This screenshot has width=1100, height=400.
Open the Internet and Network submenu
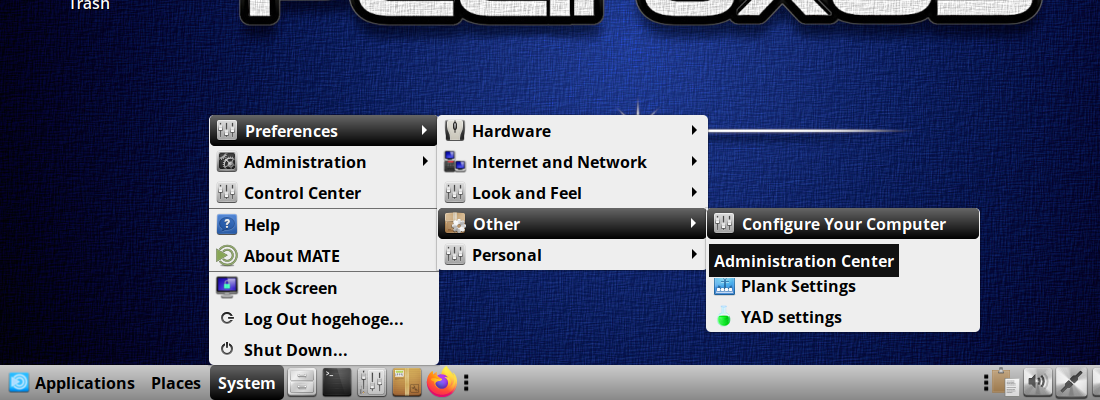(572, 162)
